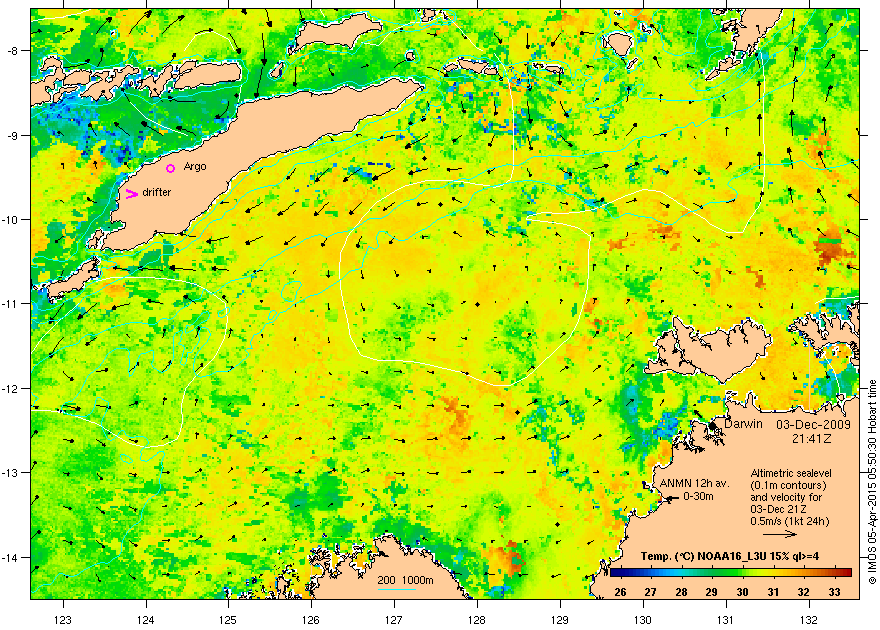Click the Darwin location dot
The image size is (880, 630).
712,426
